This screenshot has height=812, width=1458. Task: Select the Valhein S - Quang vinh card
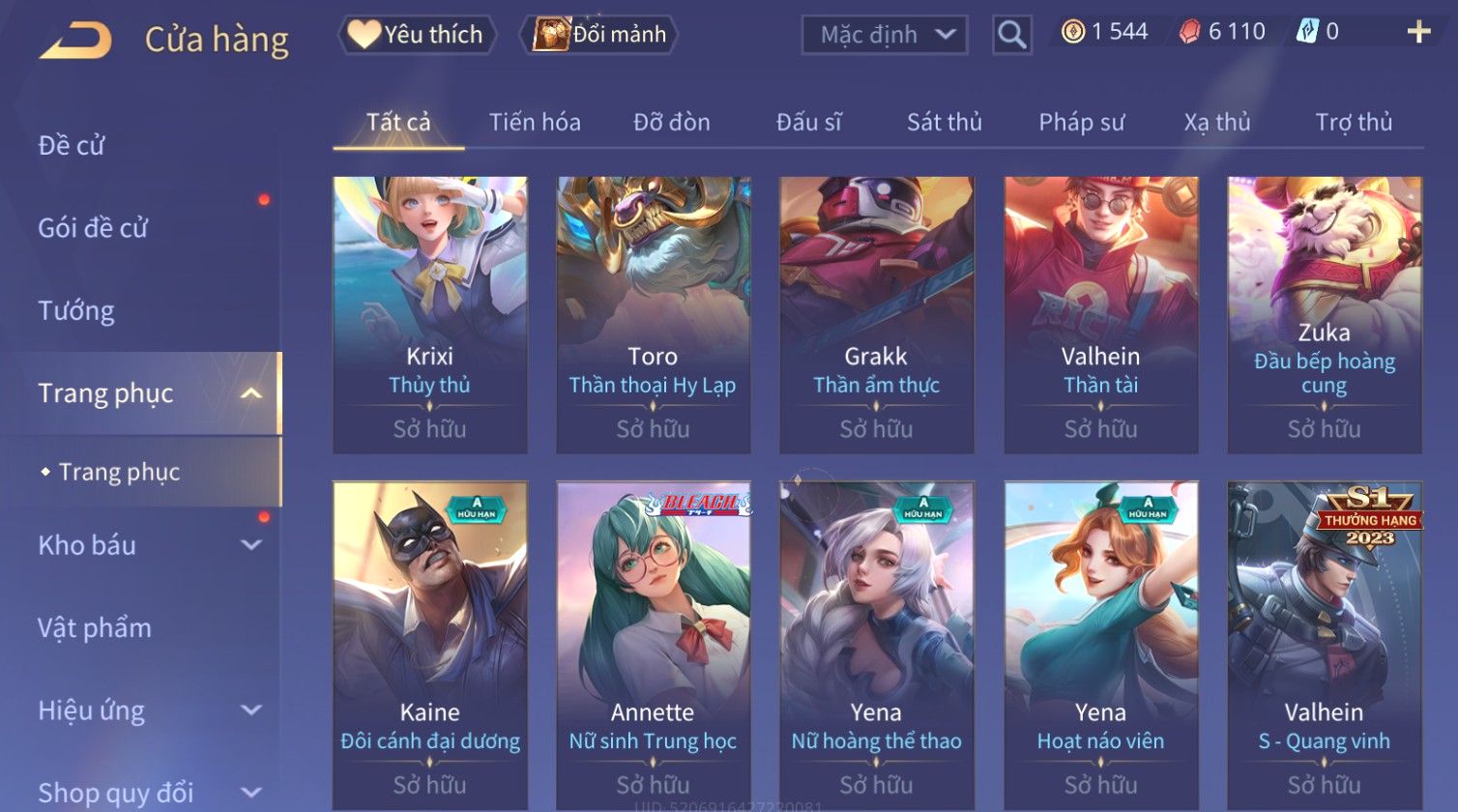(1325, 646)
